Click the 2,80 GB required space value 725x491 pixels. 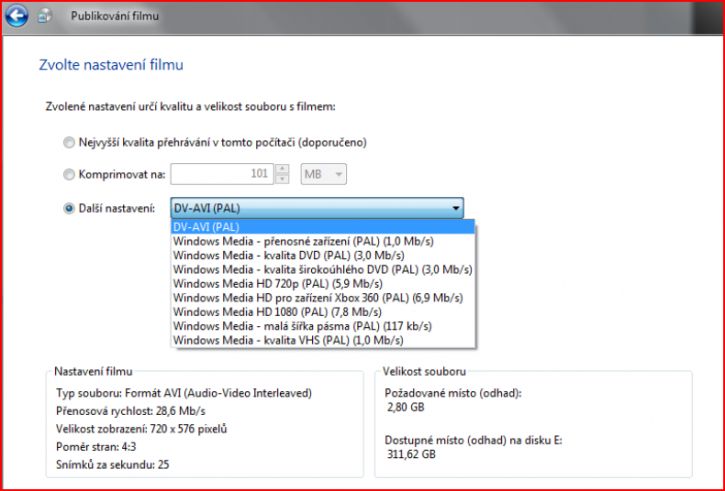pos(406,407)
